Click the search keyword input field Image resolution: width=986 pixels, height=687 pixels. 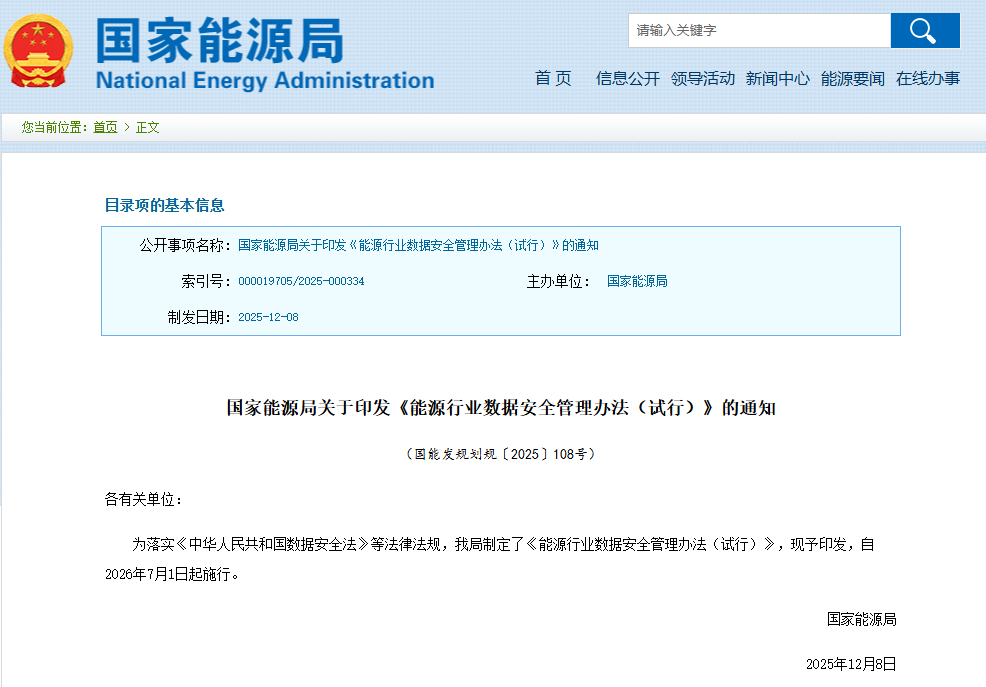[x=759, y=31]
